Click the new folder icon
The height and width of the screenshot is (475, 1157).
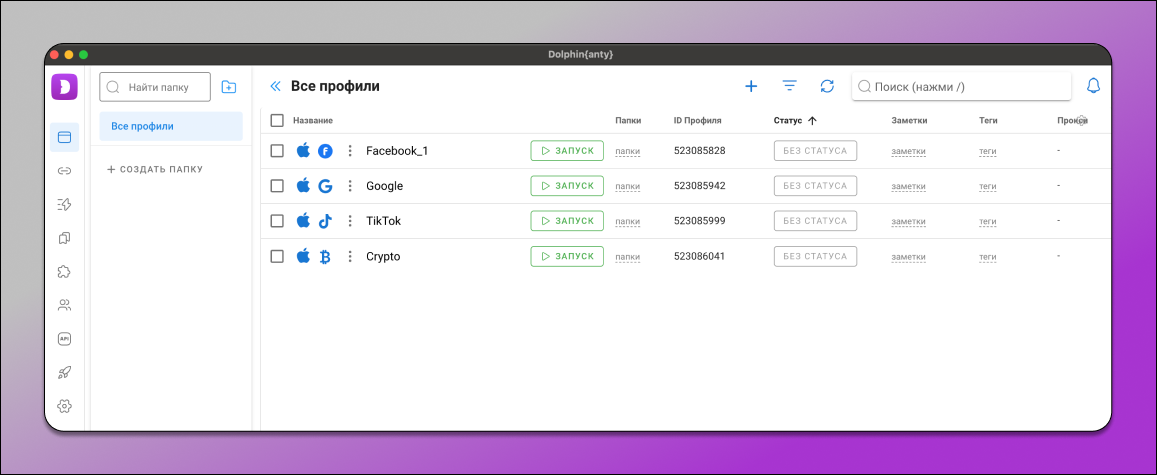tap(229, 87)
